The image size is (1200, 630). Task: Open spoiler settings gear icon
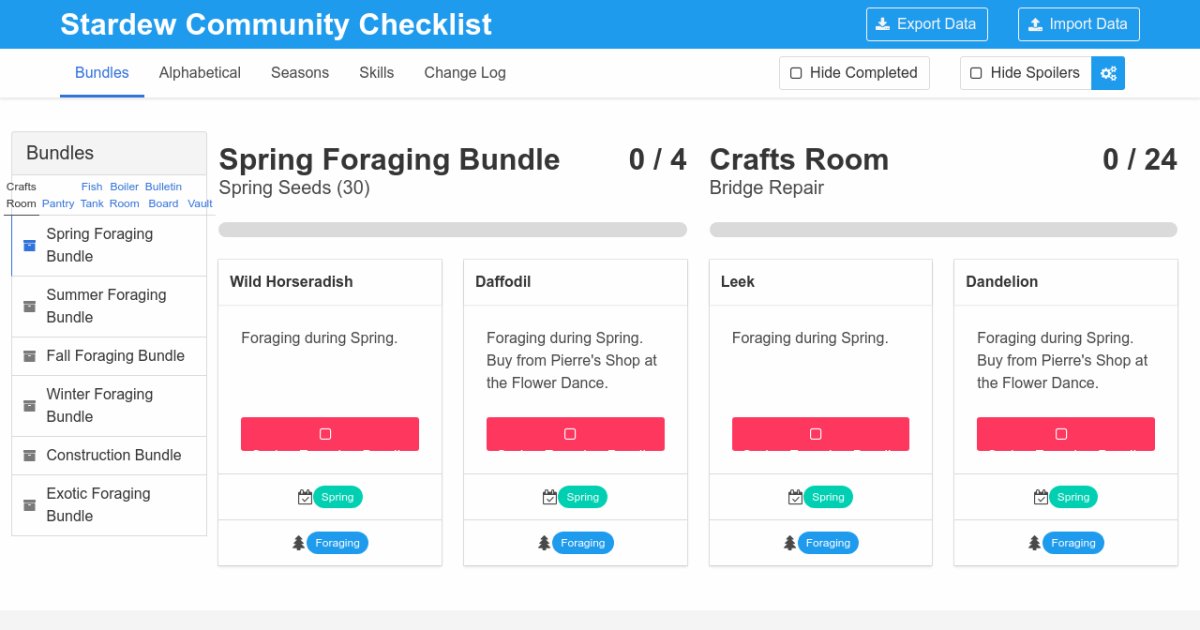1108,73
